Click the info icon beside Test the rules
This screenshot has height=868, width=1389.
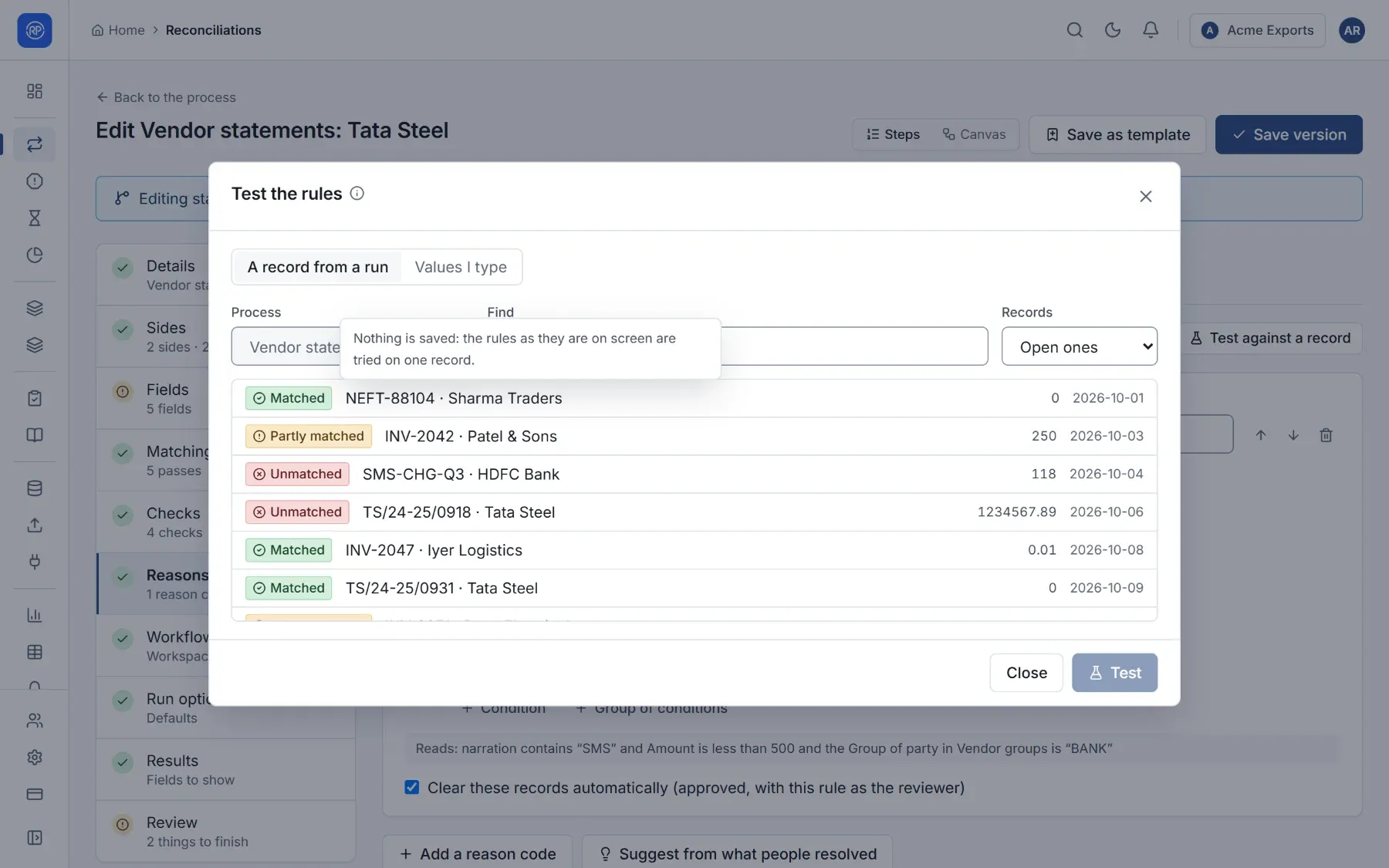(357, 194)
